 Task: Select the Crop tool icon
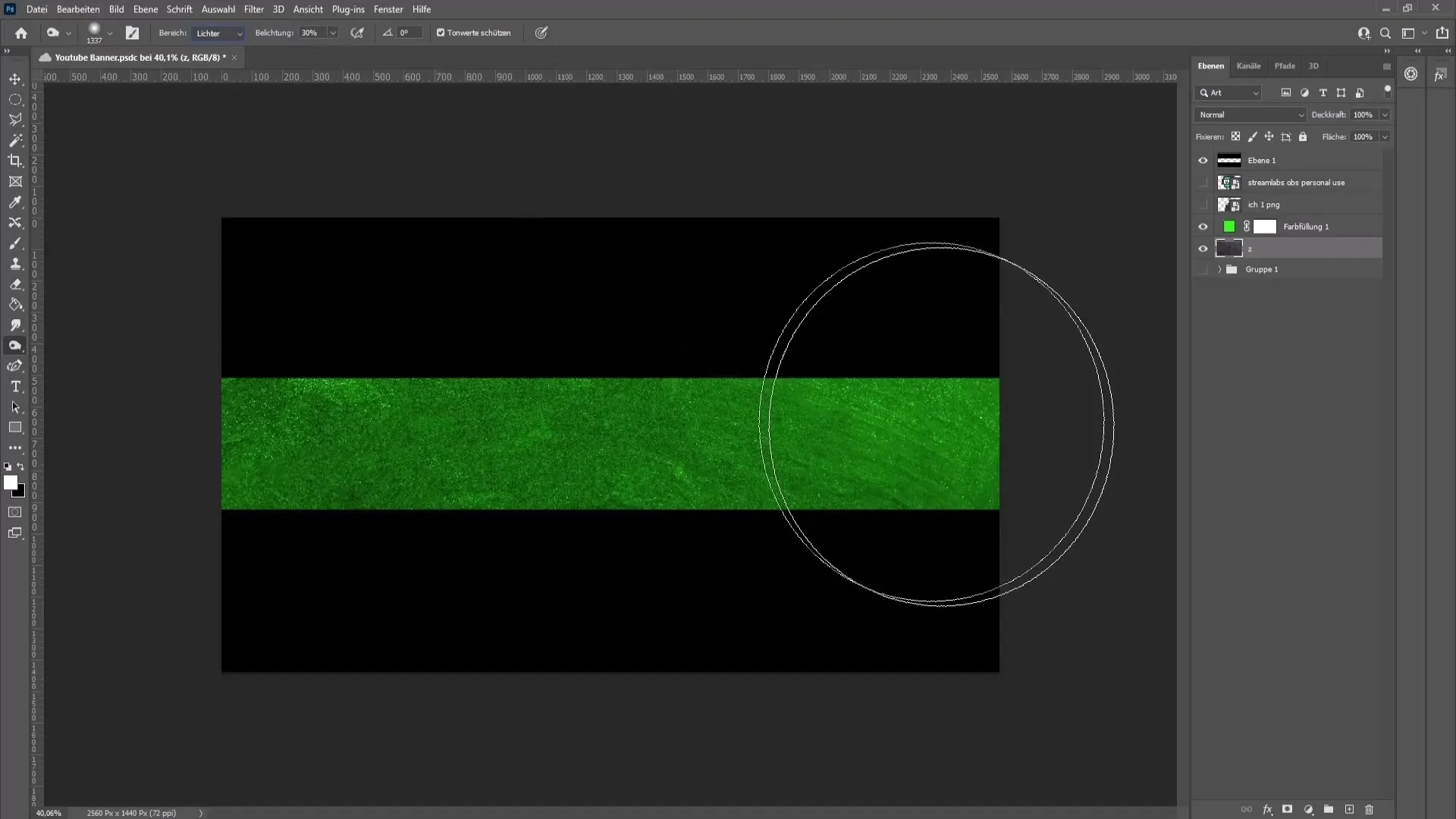tap(15, 160)
